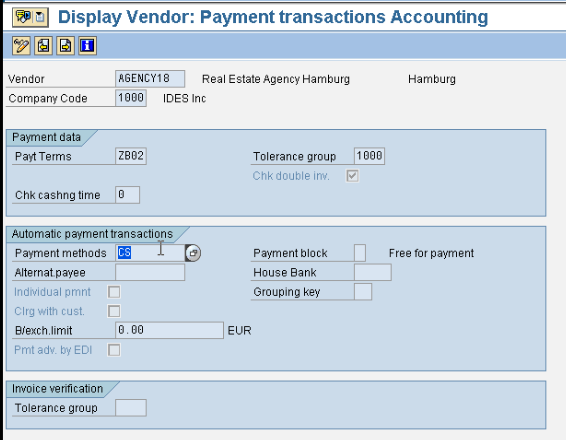Toggle Clrg with cust. checkbox
The image size is (566, 440).
[114, 311]
